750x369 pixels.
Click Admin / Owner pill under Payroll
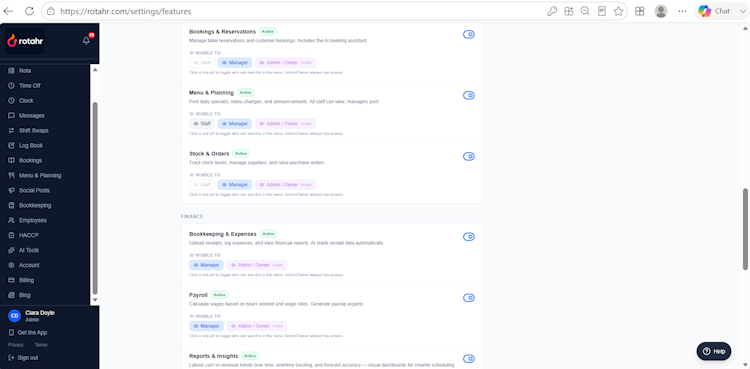coord(257,326)
